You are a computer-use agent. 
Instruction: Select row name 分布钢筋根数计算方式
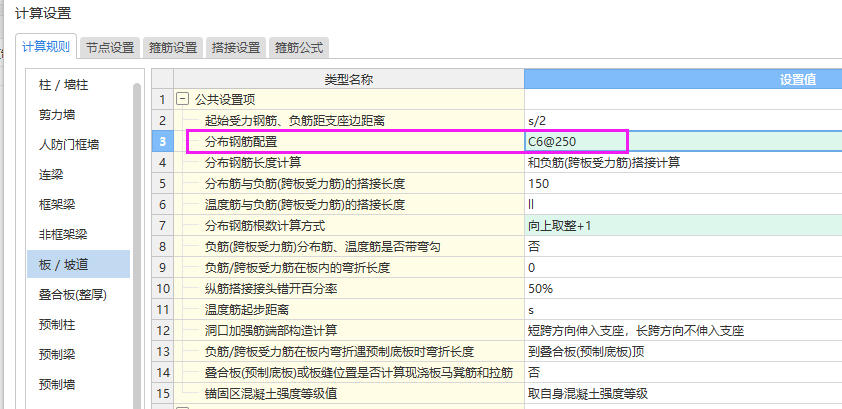[265, 225]
